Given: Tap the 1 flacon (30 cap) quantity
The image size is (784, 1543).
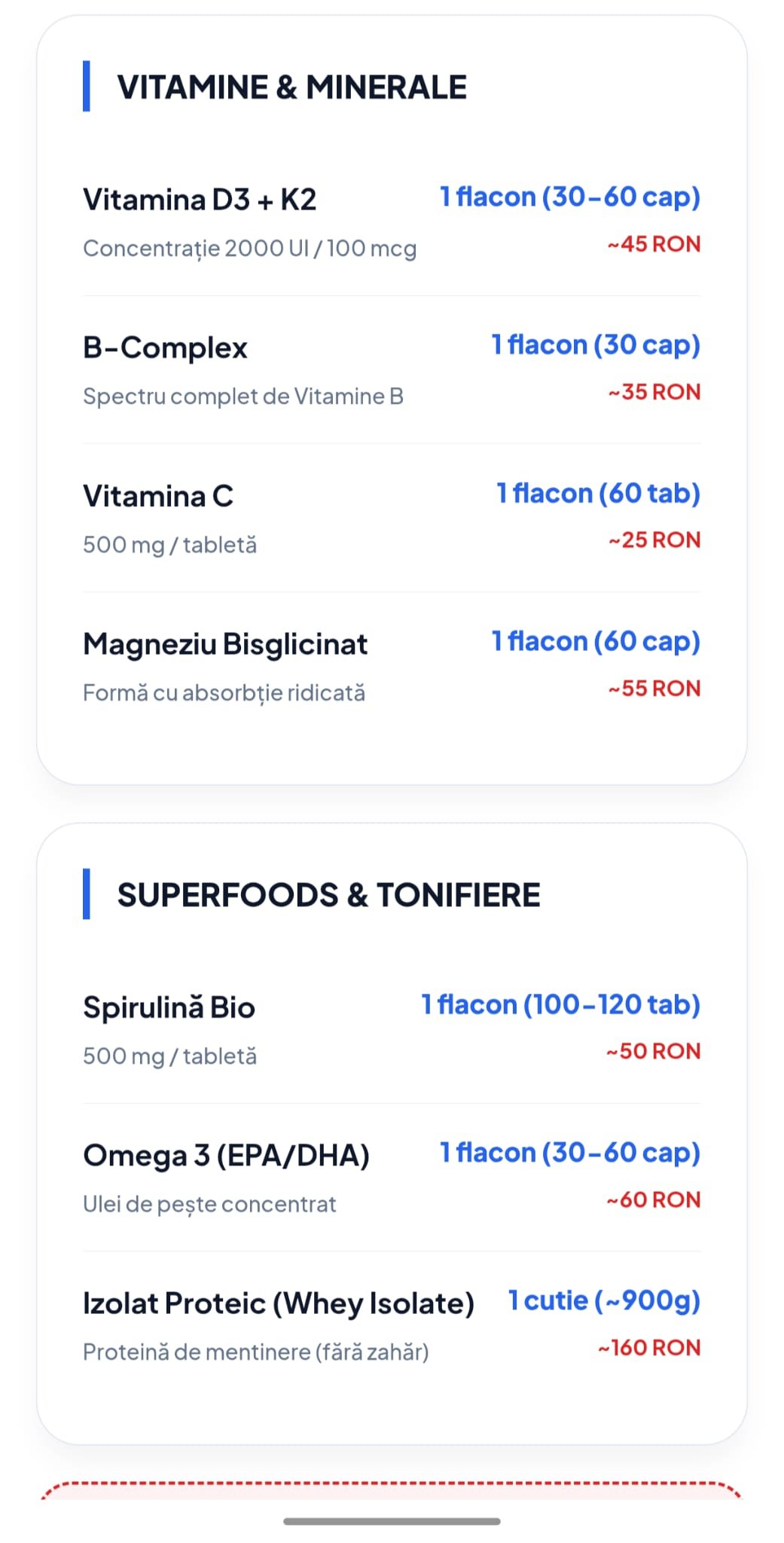Looking at the screenshot, I should [596, 345].
